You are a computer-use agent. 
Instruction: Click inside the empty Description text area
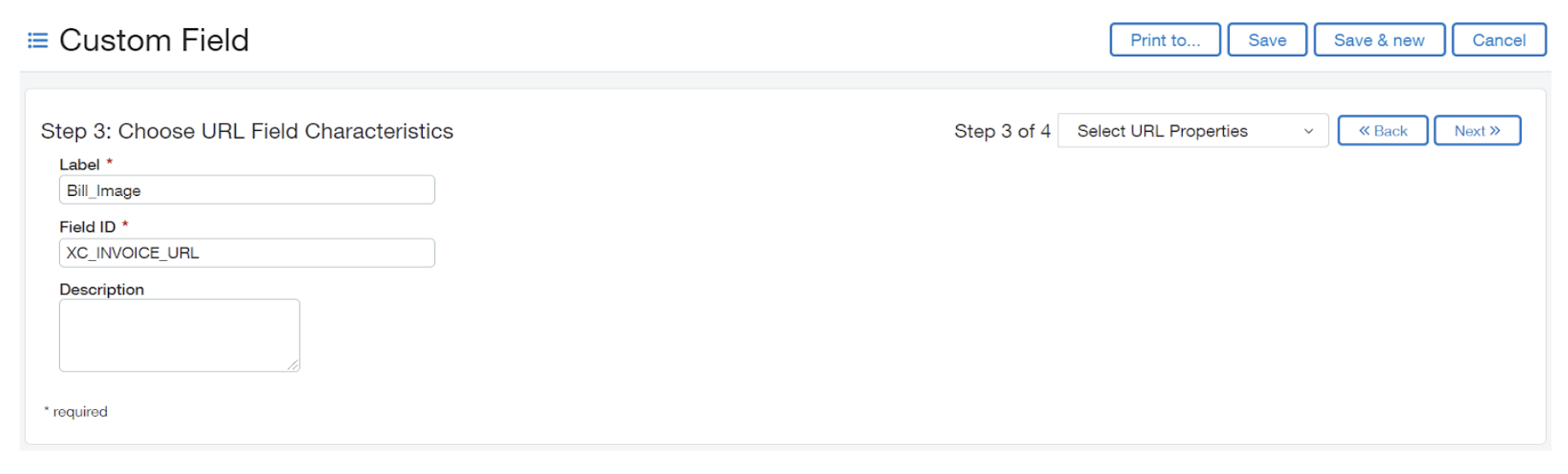[x=179, y=335]
